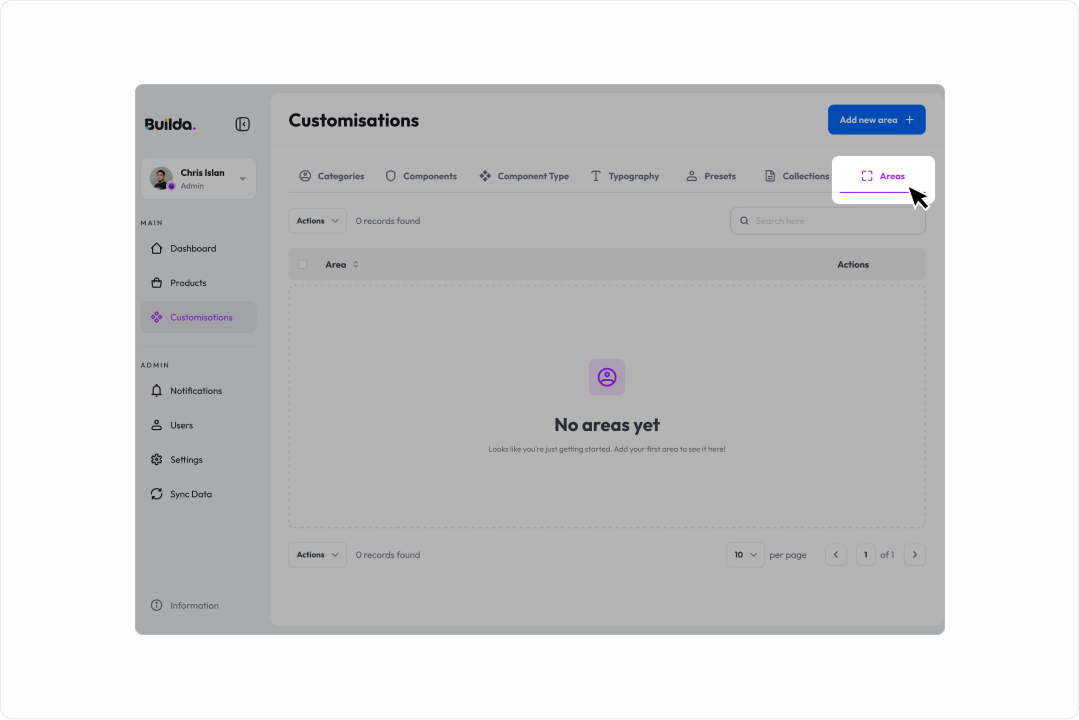Expand the Chris Islan account dropdown arrow

pos(242,179)
